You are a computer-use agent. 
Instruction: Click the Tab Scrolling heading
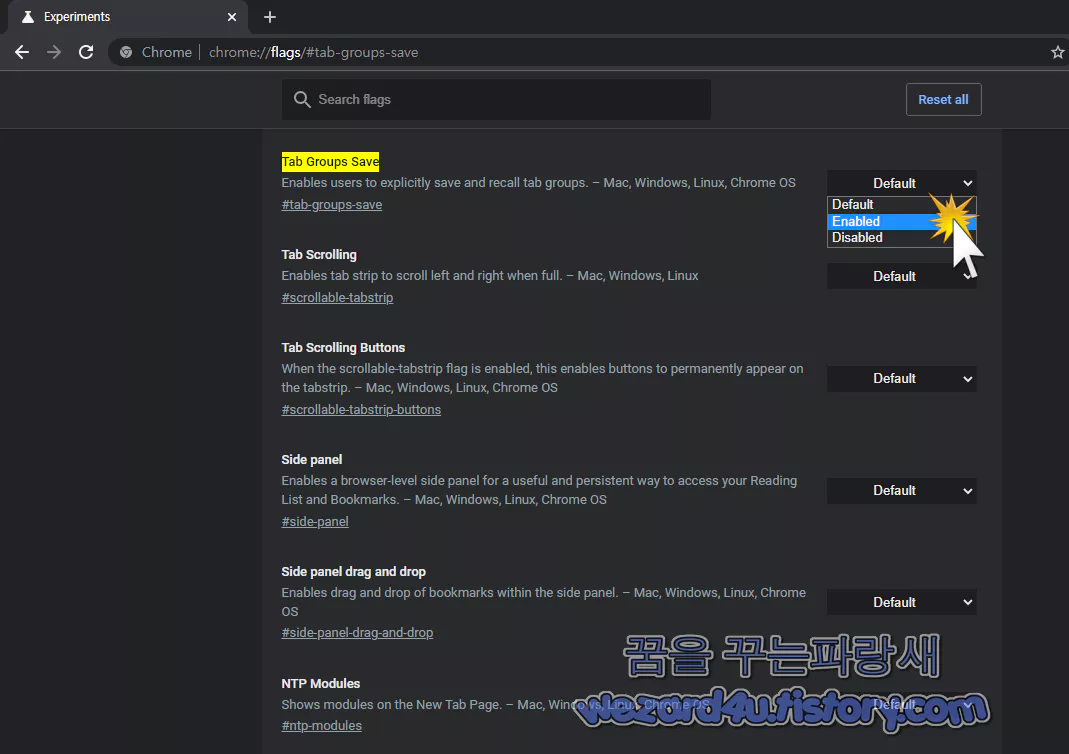tap(319, 254)
